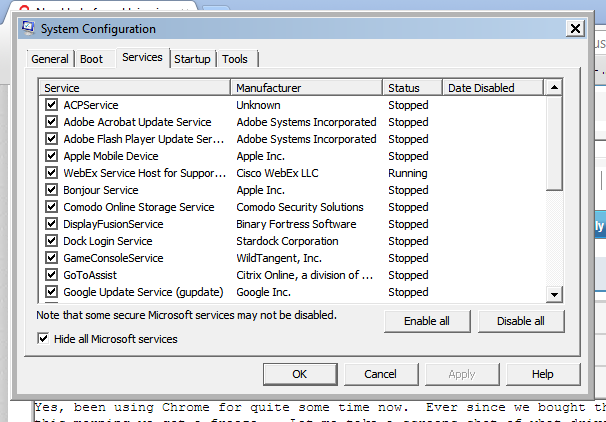Image resolution: width=606 pixels, height=422 pixels.
Task: Open Help for System Configuration
Action: click(543, 374)
